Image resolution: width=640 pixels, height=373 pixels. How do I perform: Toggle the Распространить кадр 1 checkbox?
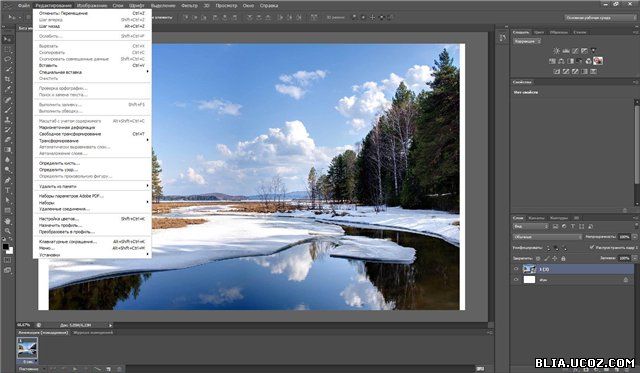591,247
